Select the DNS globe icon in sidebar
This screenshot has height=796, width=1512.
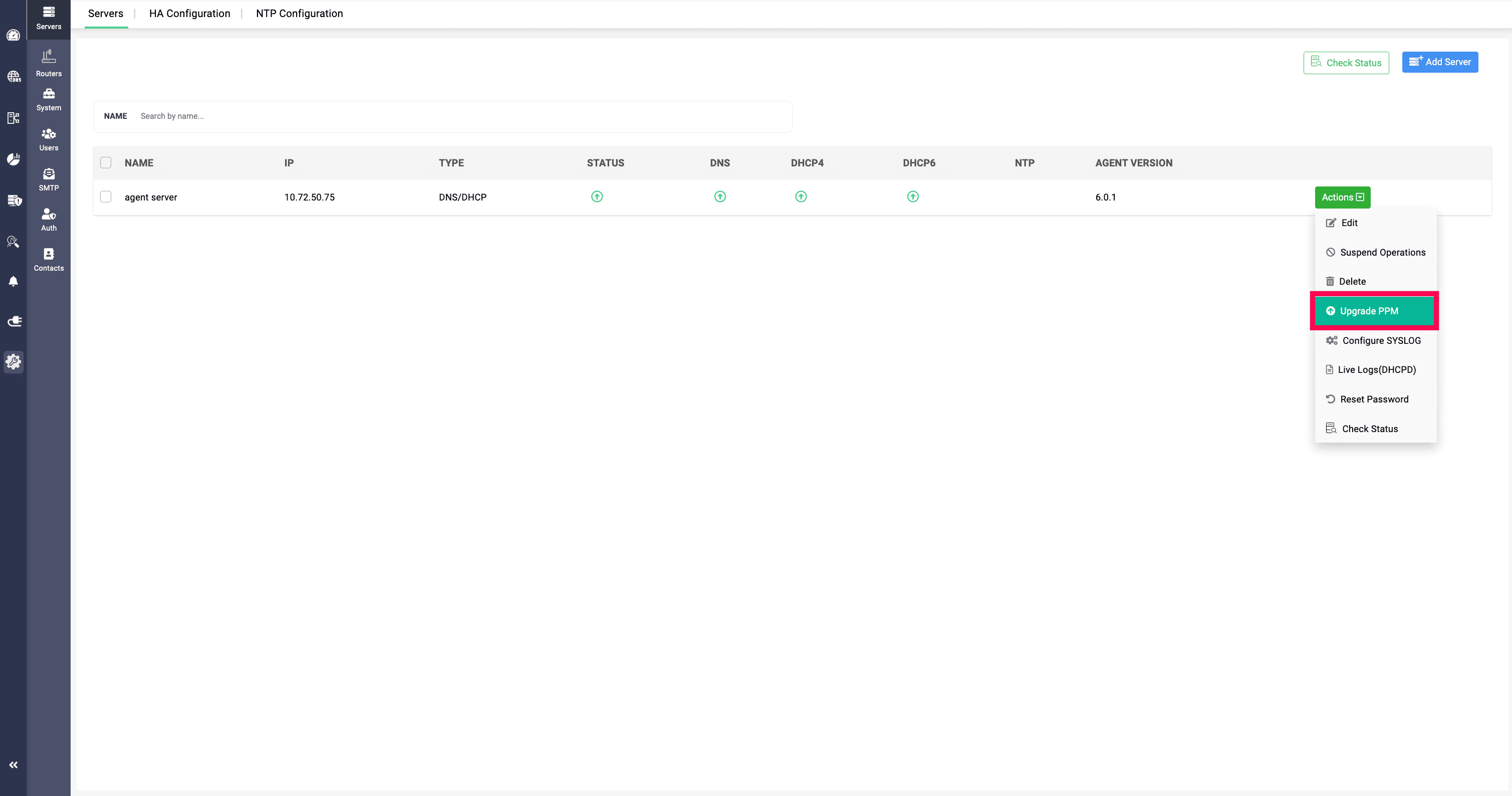point(13,76)
